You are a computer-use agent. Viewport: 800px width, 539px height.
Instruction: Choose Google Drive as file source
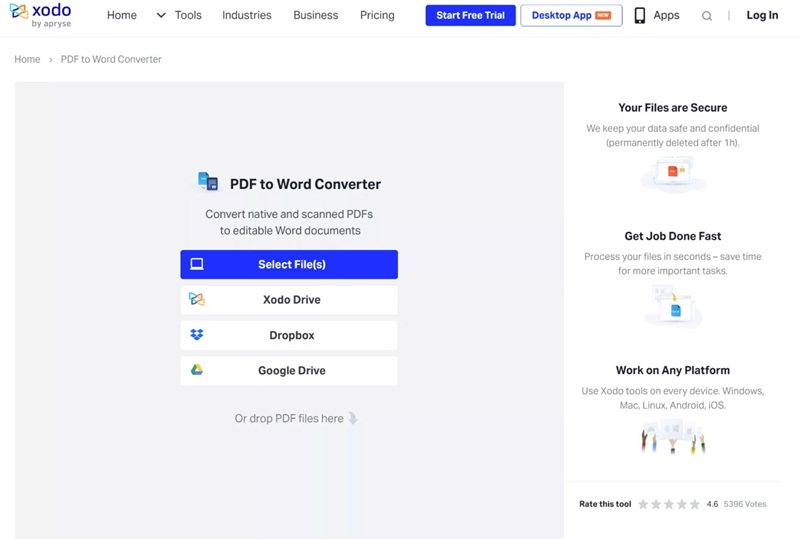(289, 371)
